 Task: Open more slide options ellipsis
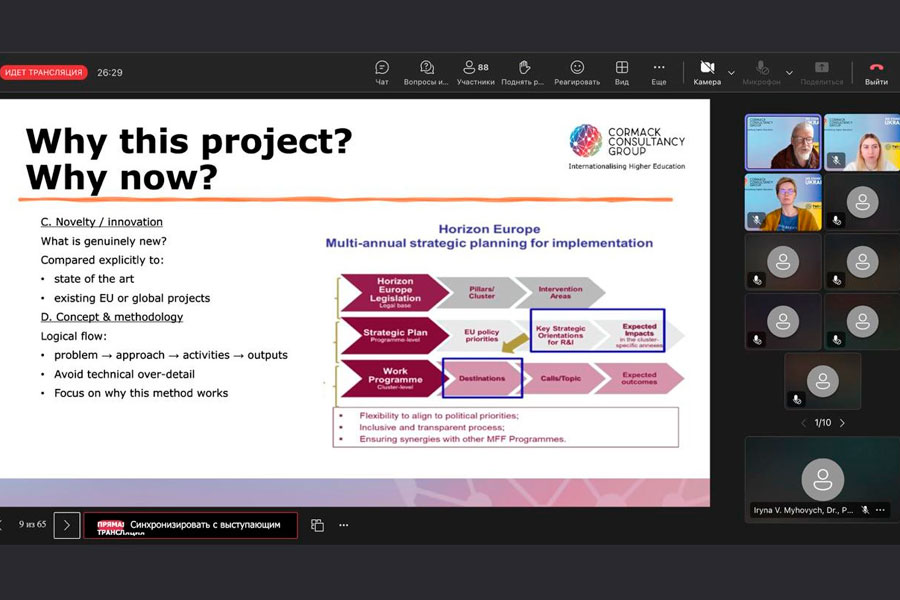point(344,525)
